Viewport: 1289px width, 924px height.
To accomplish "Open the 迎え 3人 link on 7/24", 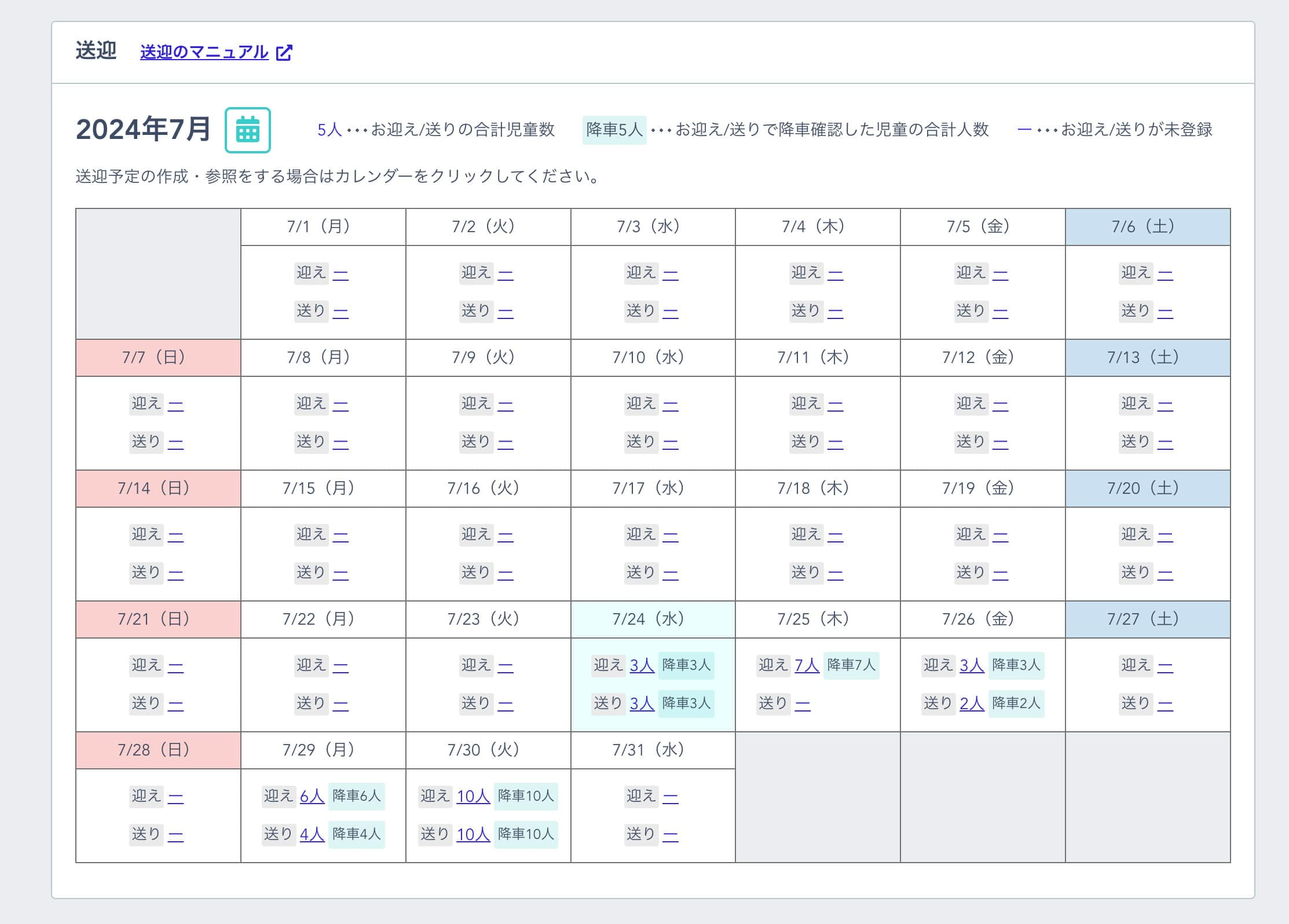I will tap(642, 665).
